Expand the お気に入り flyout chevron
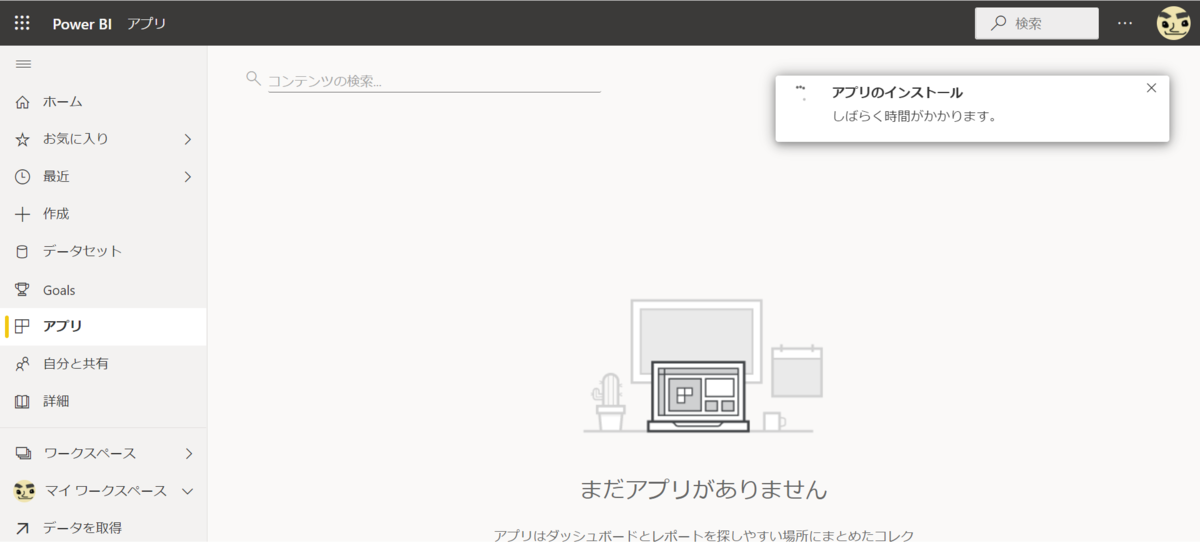 (187, 140)
